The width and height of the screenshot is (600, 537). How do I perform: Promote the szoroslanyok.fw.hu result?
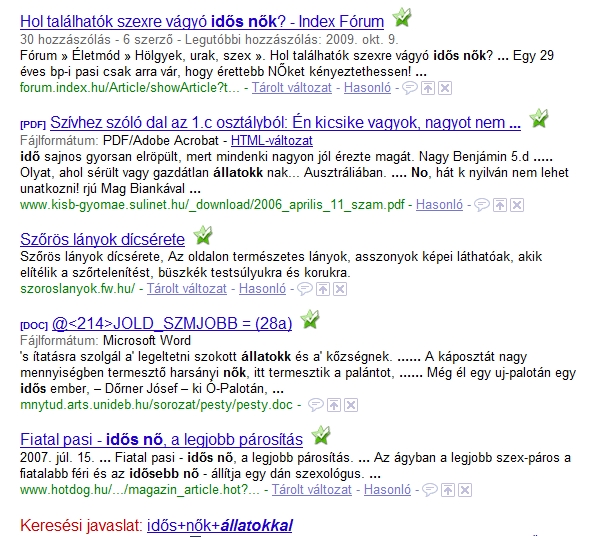[x=323, y=289]
